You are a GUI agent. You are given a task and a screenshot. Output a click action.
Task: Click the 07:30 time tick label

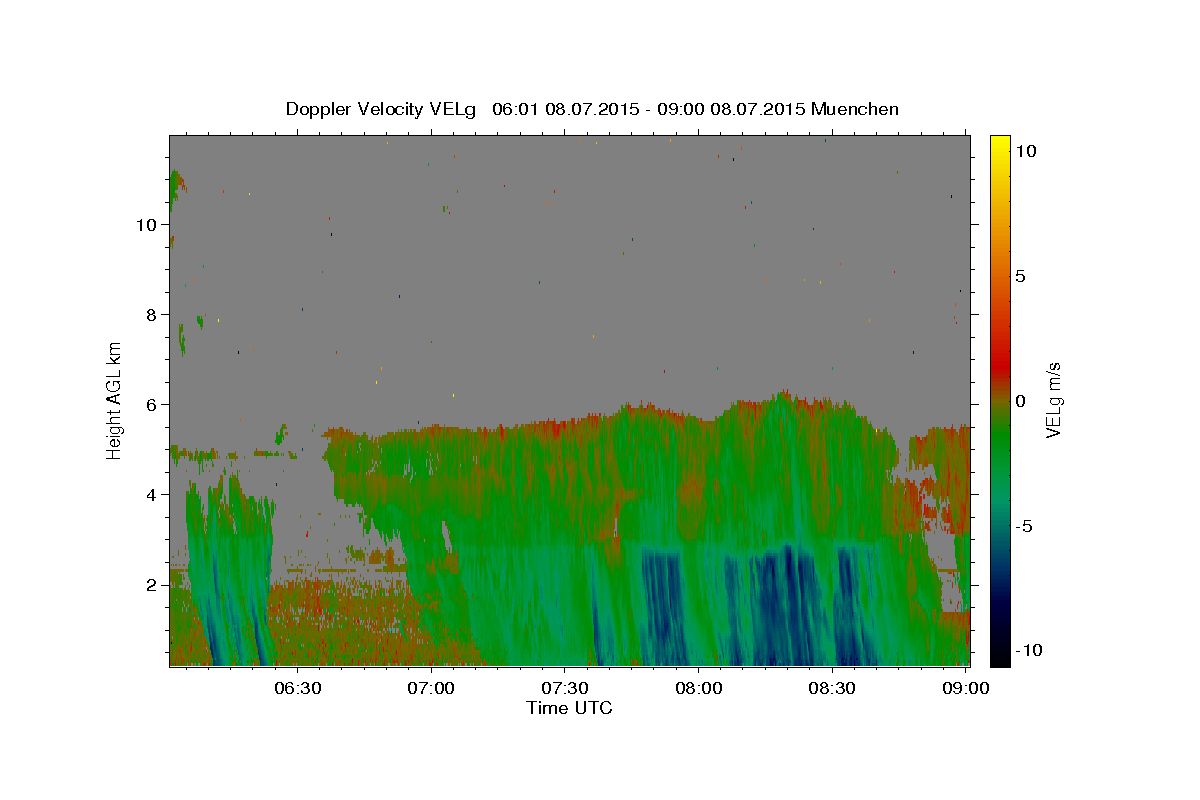pos(565,689)
